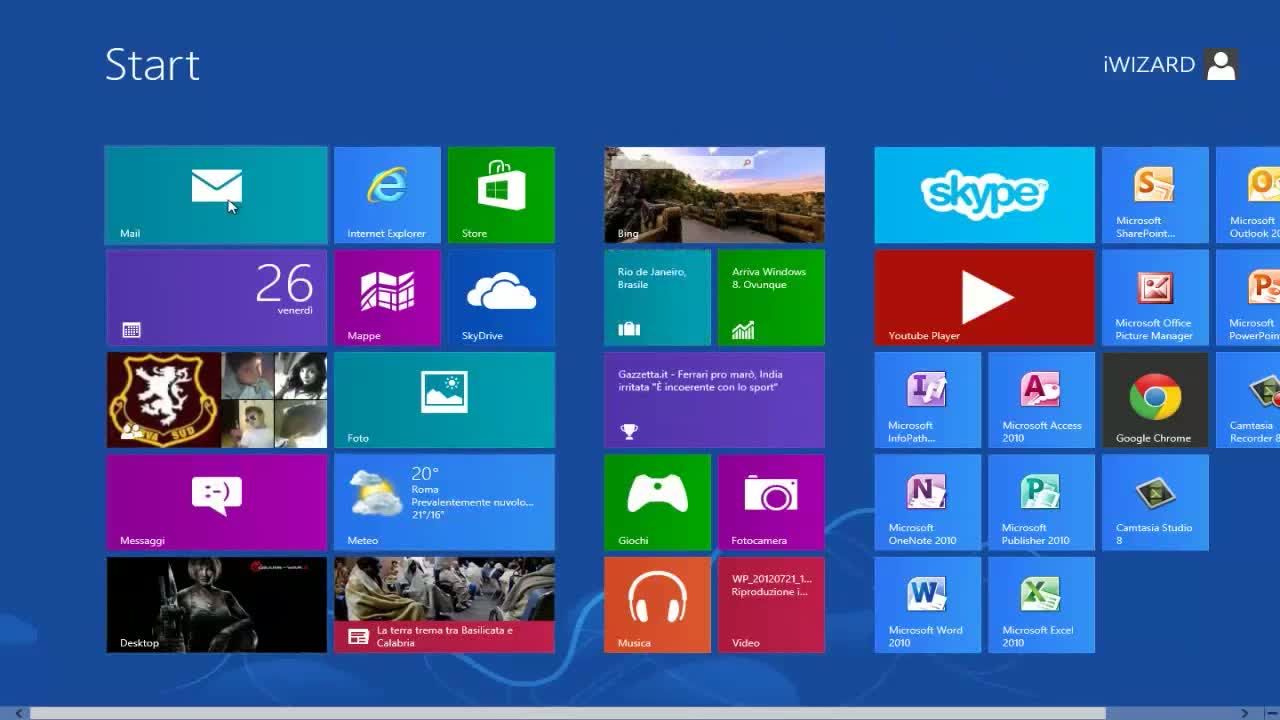Open the Meteo weather tile for Roma
1280x720 pixels.
(x=444, y=502)
